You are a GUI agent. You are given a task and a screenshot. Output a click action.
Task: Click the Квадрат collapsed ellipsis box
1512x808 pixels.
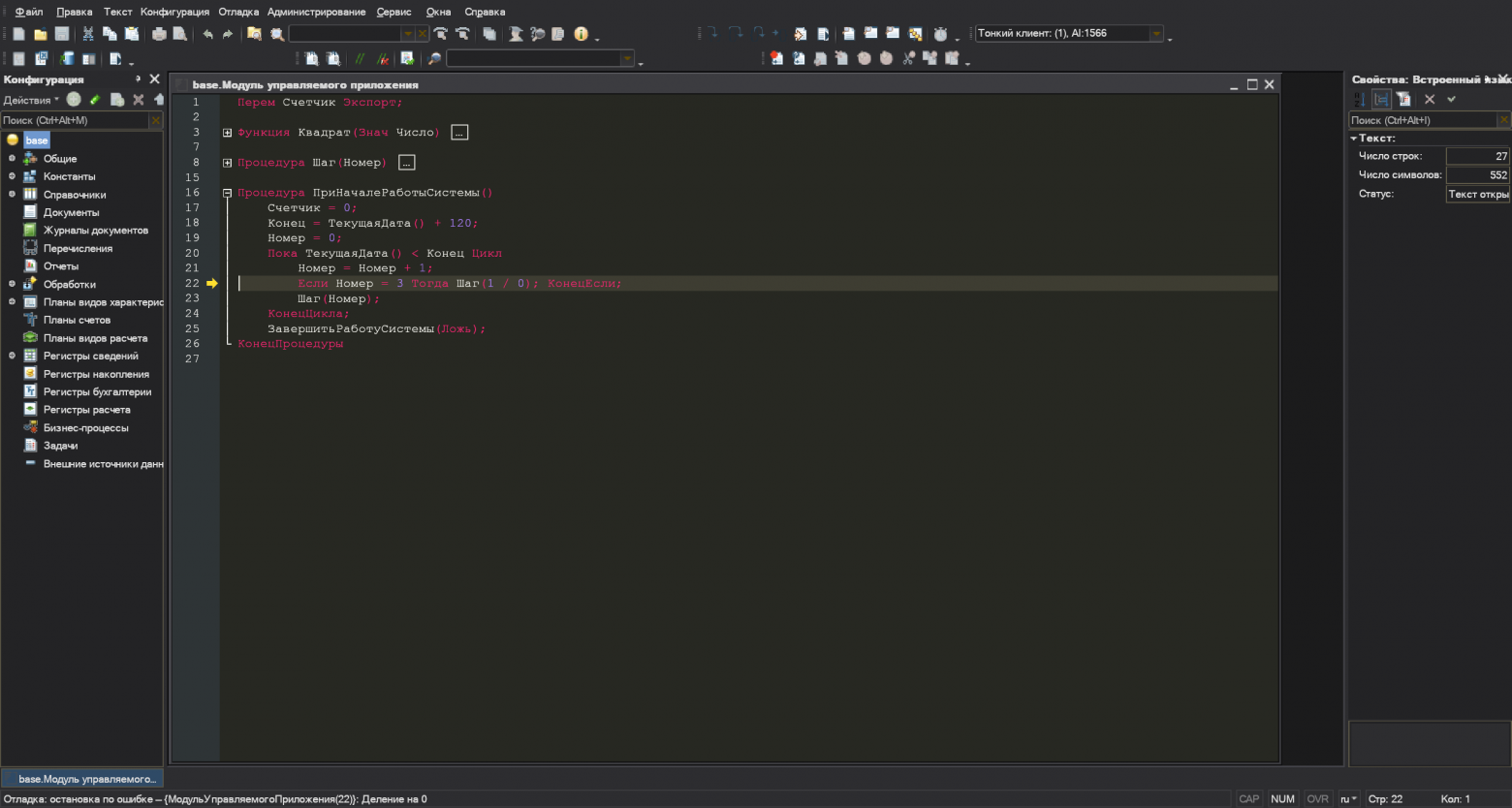[460, 133]
